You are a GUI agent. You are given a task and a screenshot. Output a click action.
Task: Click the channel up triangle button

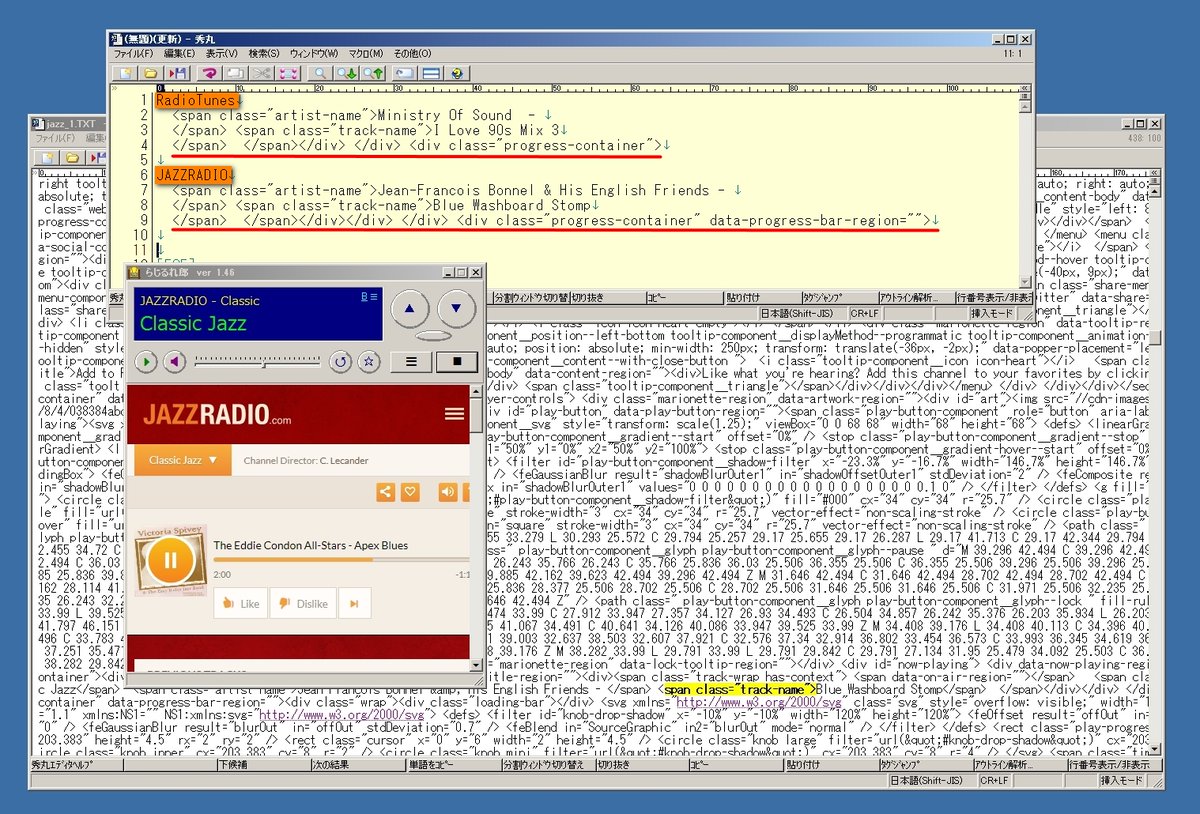click(x=409, y=308)
